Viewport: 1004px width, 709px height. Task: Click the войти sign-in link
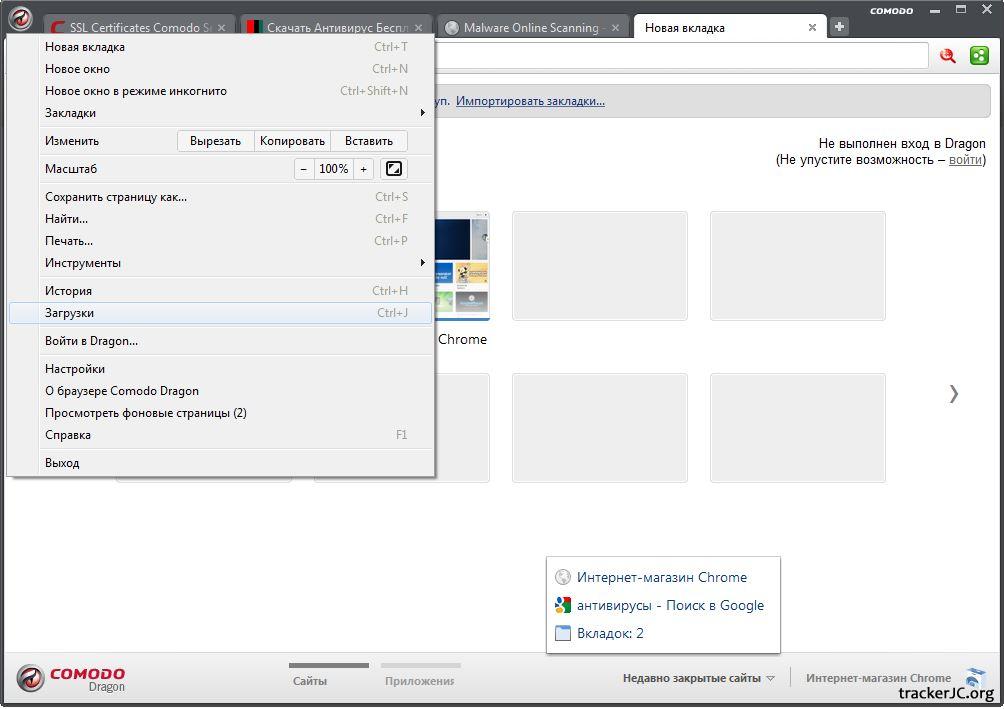[964, 160]
